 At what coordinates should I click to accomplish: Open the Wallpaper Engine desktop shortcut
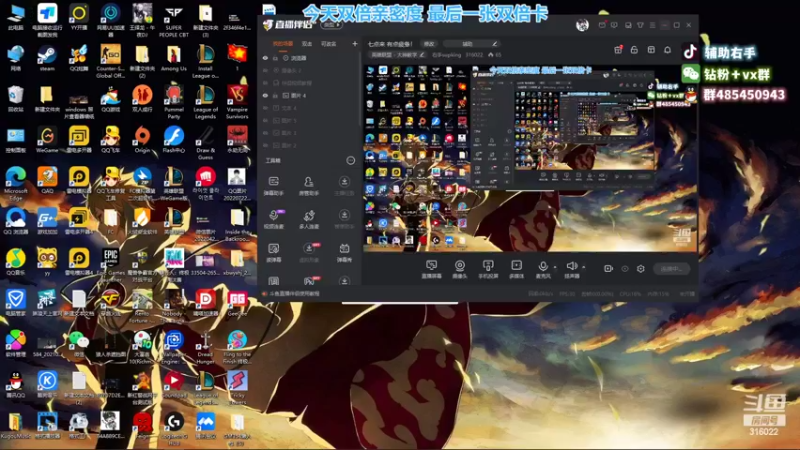coord(173,347)
